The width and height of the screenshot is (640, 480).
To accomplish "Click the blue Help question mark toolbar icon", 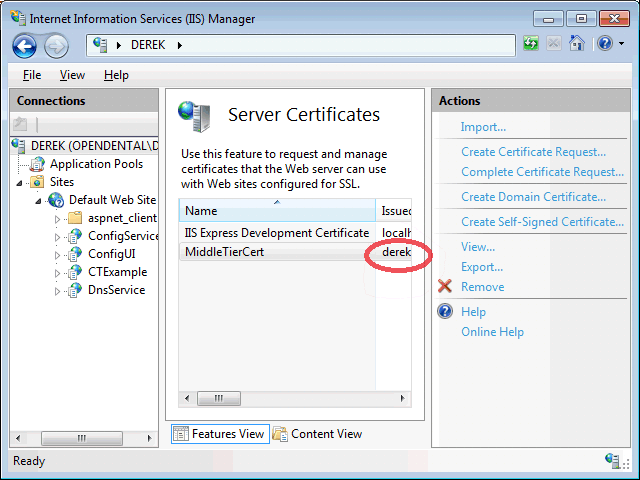I will [x=605, y=43].
